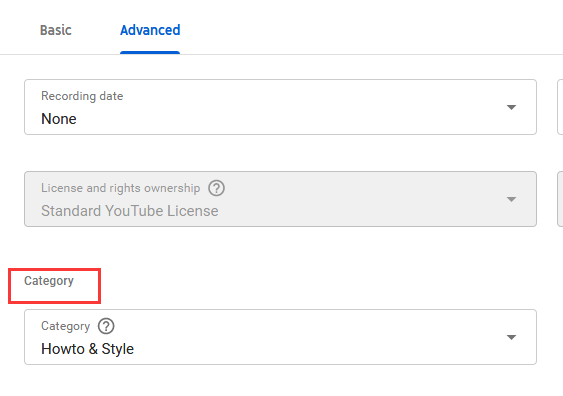The height and width of the screenshot is (396, 563).
Task: Select the Advanced tab
Action: coord(150,30)
